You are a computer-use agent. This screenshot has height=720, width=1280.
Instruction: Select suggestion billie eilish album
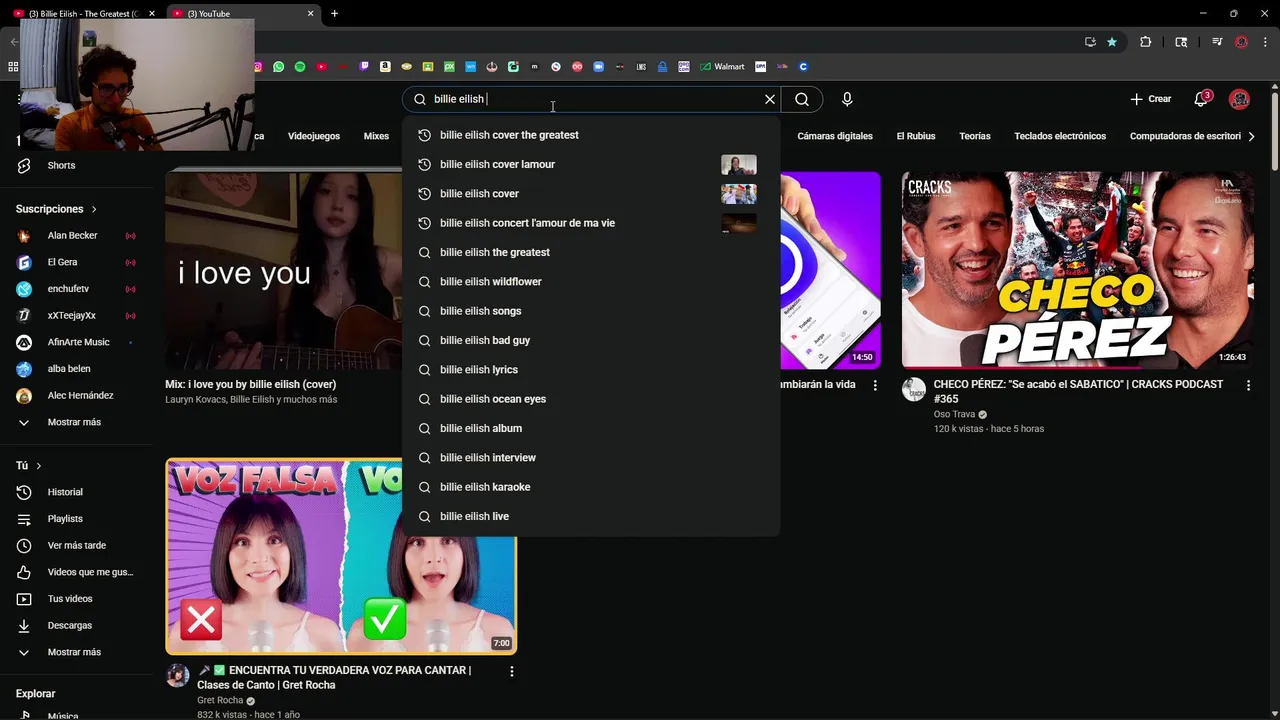(x=591, y=428)
